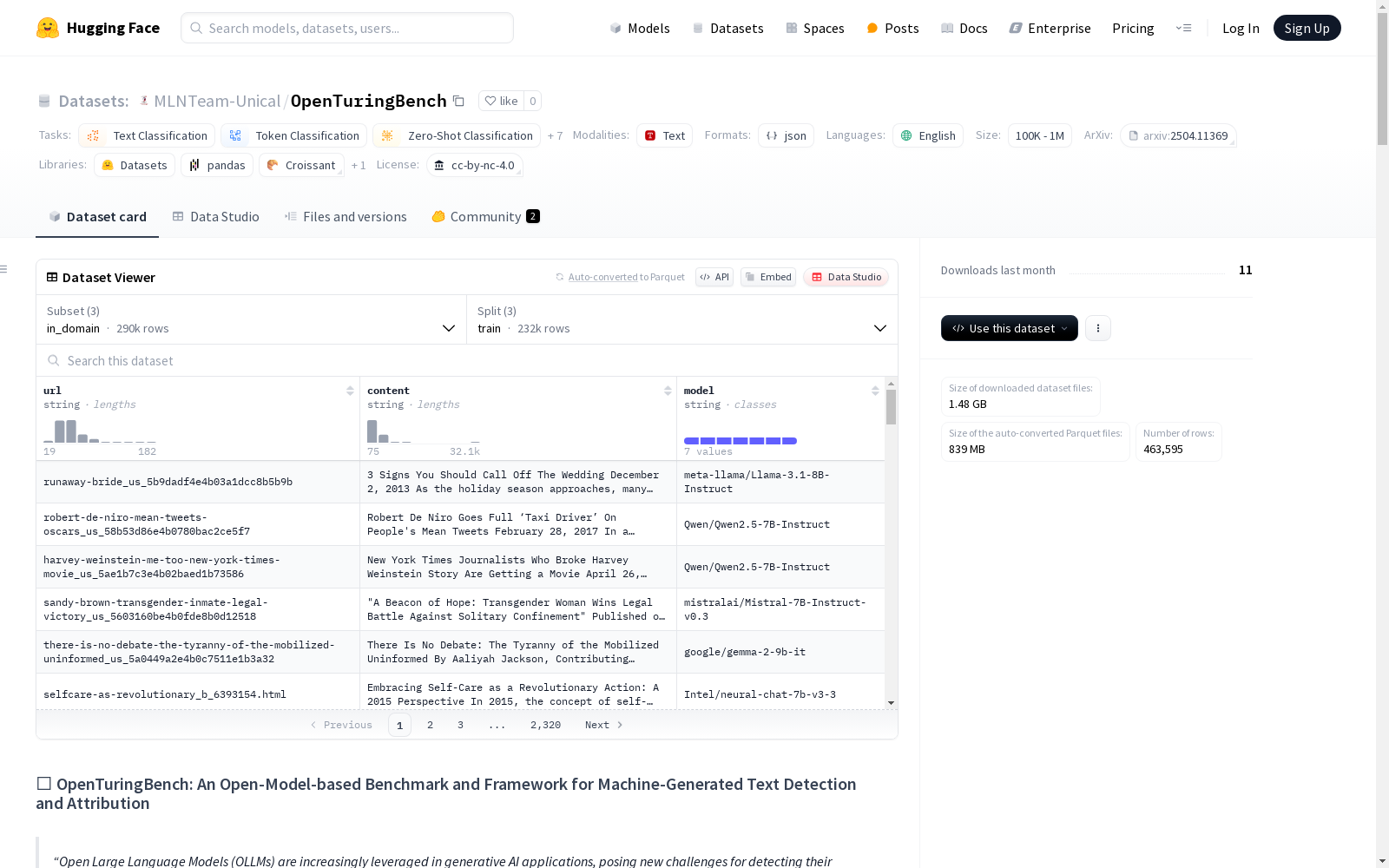
Task: Click the content length histogram
Action: click(424, 431)
